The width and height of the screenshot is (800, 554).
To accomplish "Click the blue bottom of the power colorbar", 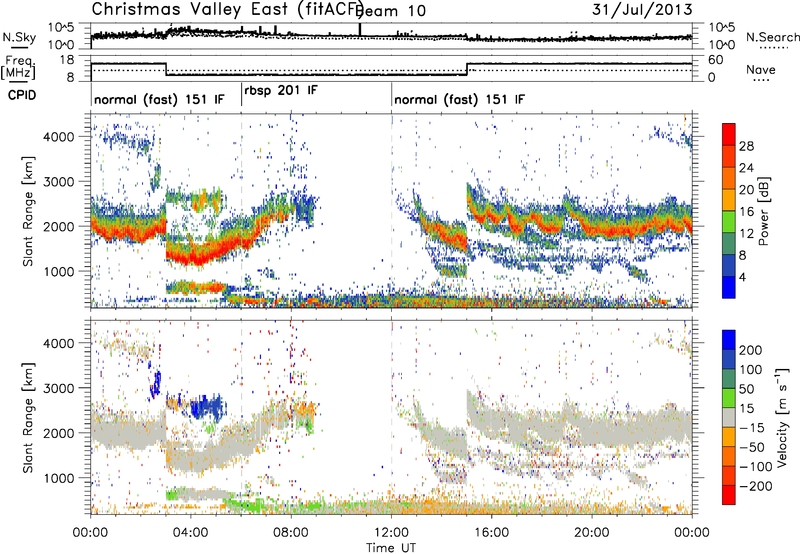I will point(729,287).
